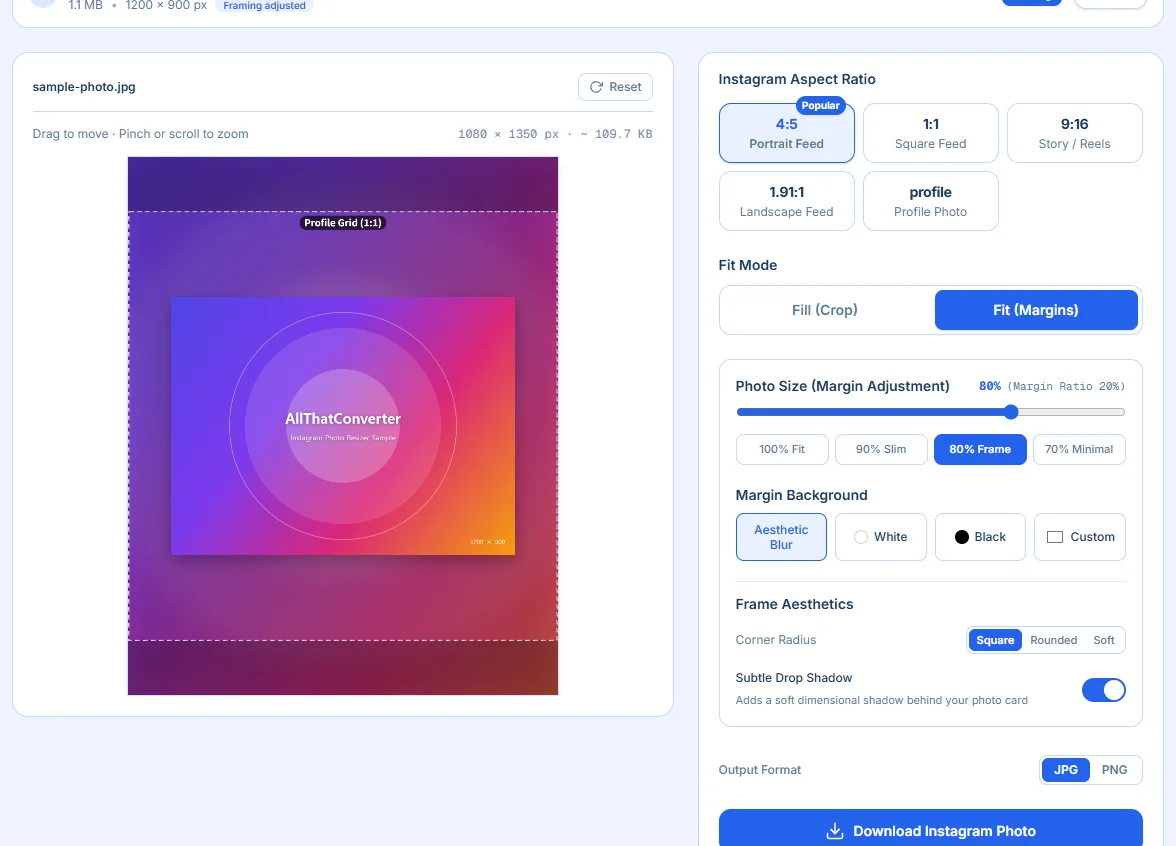
Task: Select the Profile Photo aspect option
Action: pos(930,201)
